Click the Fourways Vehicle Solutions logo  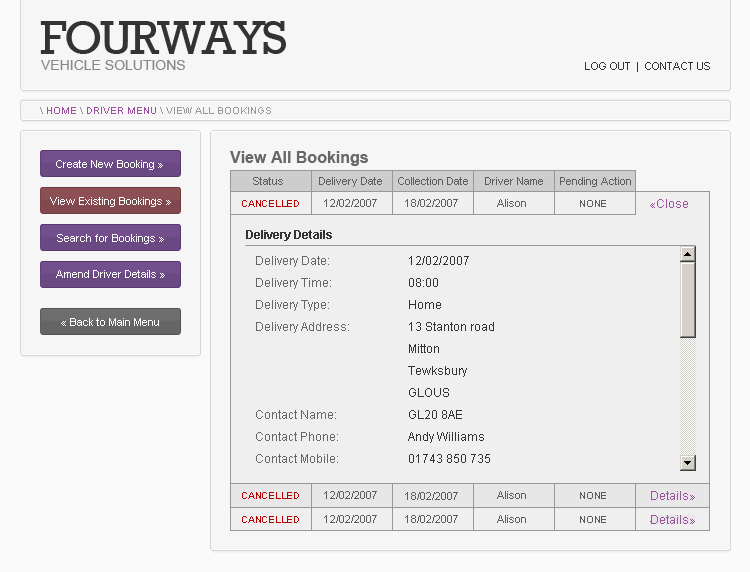point(163,45)
